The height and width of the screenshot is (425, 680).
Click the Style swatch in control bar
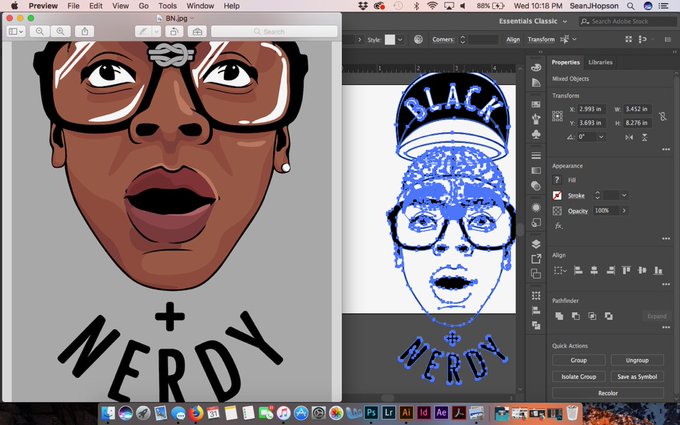click(390, 39)
